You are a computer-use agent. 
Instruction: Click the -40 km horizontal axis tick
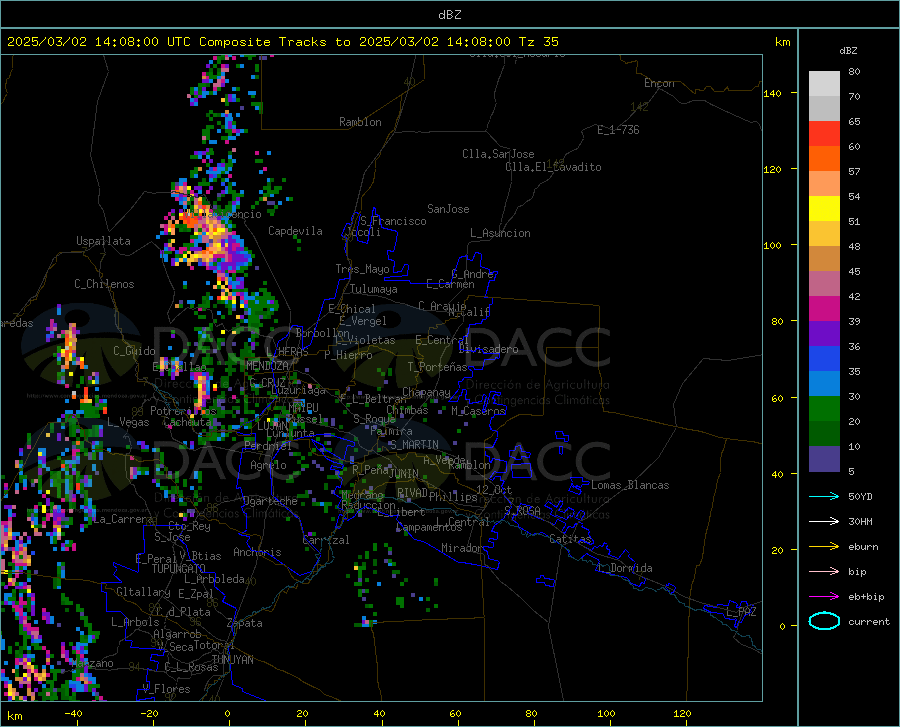pos(73,714)
